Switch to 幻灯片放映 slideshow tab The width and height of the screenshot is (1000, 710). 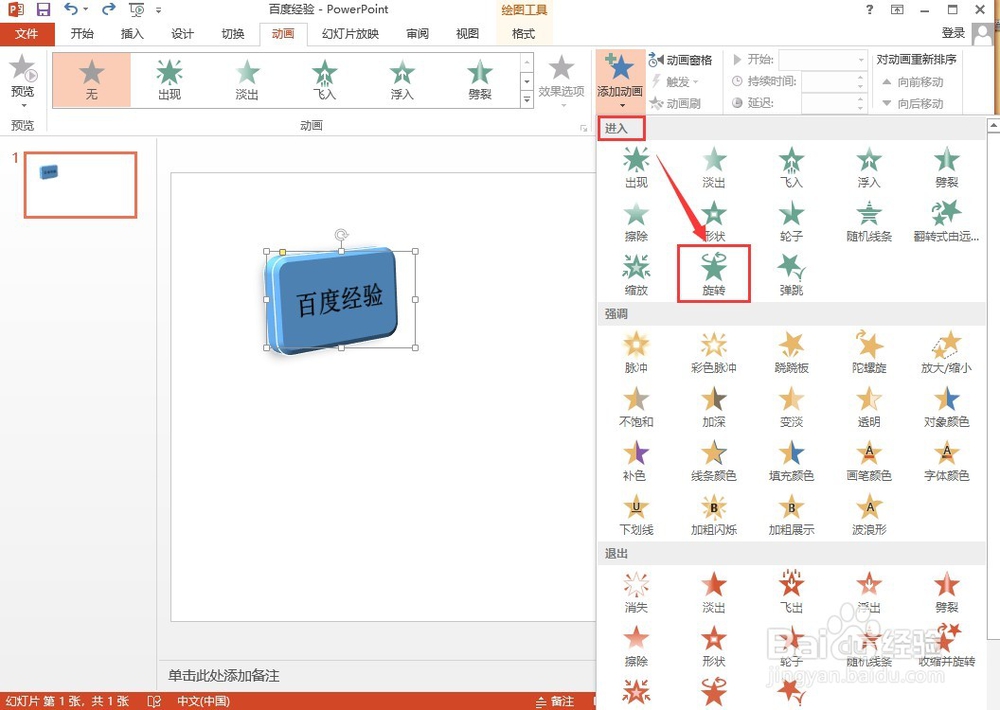coord(350,34)
